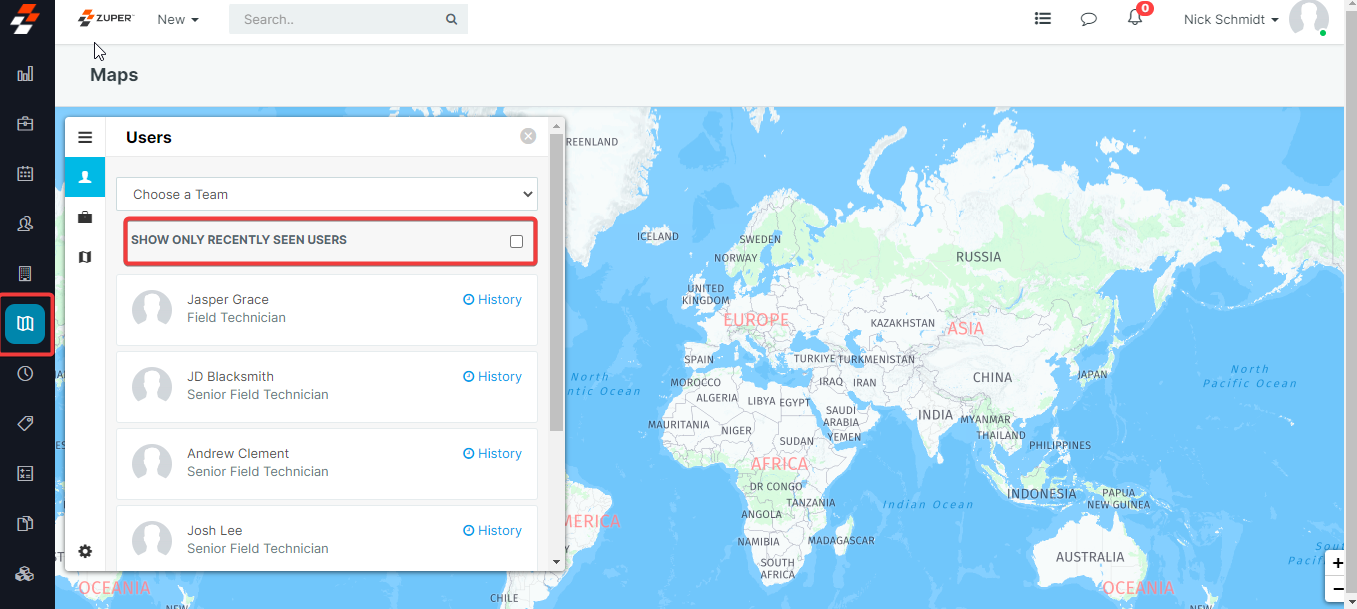Open the jobs briefcase icon in left sidebar
The image size is (1357, 609).
click(26, 124)
